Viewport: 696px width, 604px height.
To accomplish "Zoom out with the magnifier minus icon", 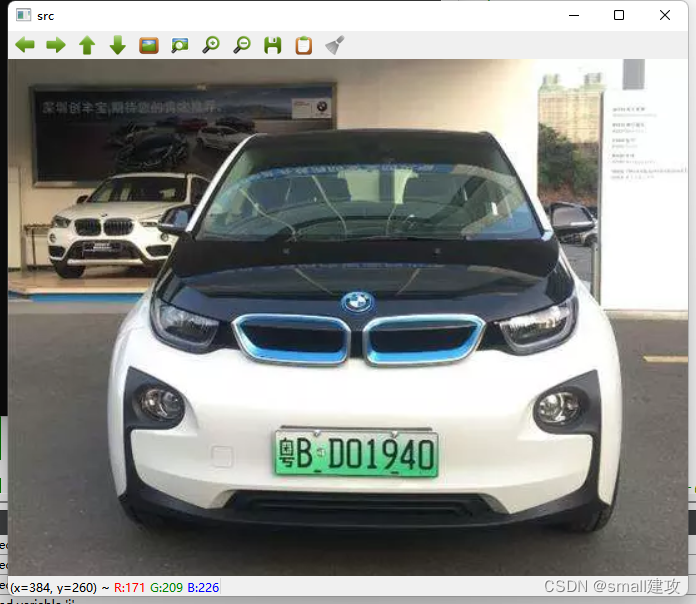I will (x=242, y=45).
